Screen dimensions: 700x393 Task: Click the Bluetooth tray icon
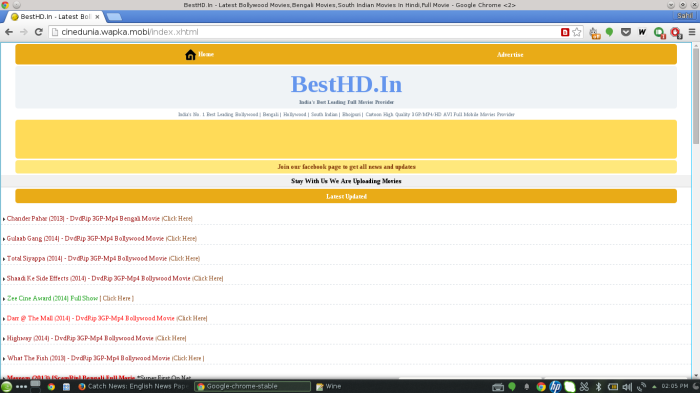(598, 387)
